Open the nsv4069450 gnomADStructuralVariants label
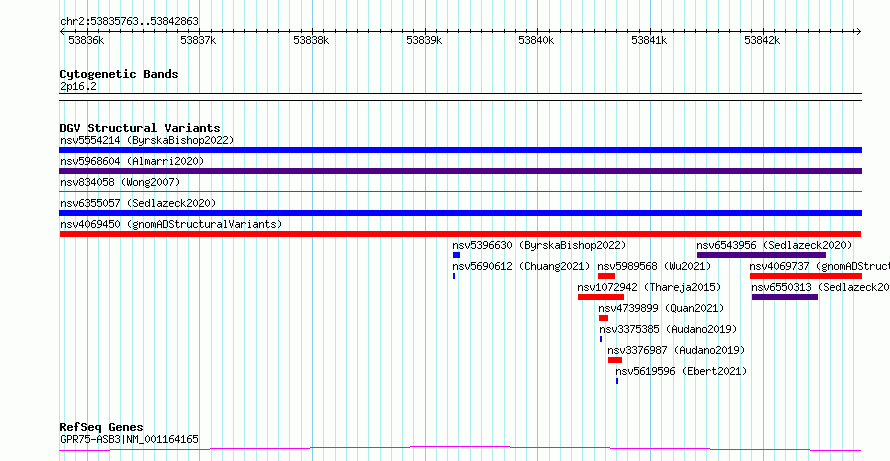The height and width of the screenshot is (461, 890). click(171, 224)
